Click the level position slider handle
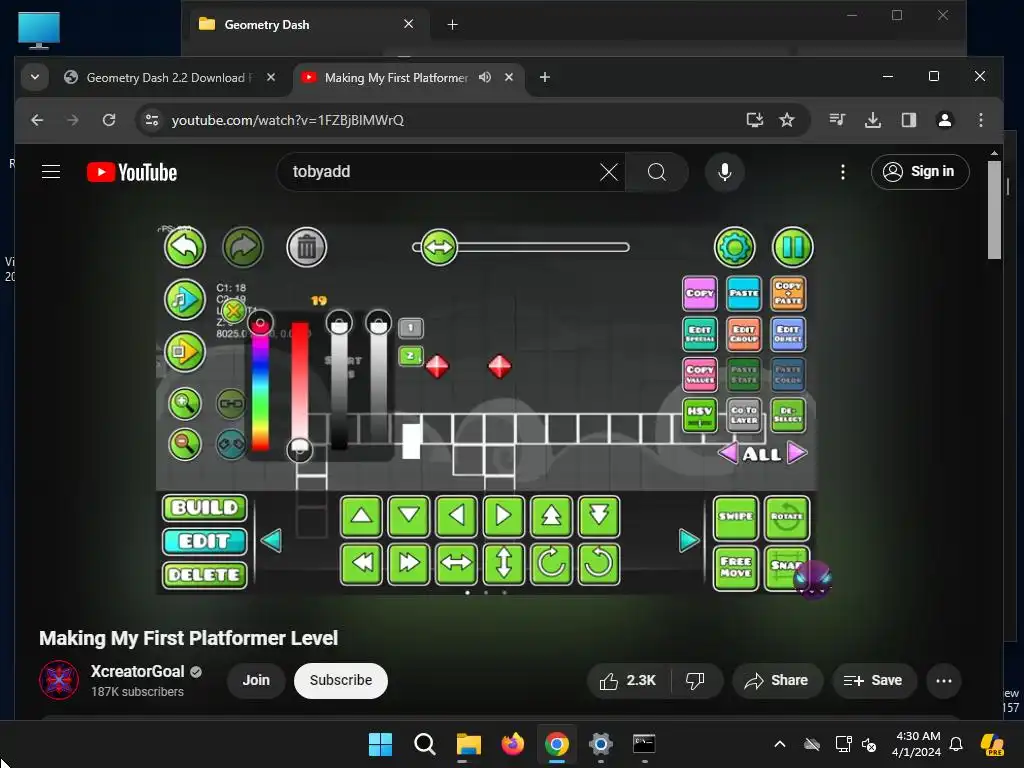The image size is (1024, 768). click(x=439, y=248)
